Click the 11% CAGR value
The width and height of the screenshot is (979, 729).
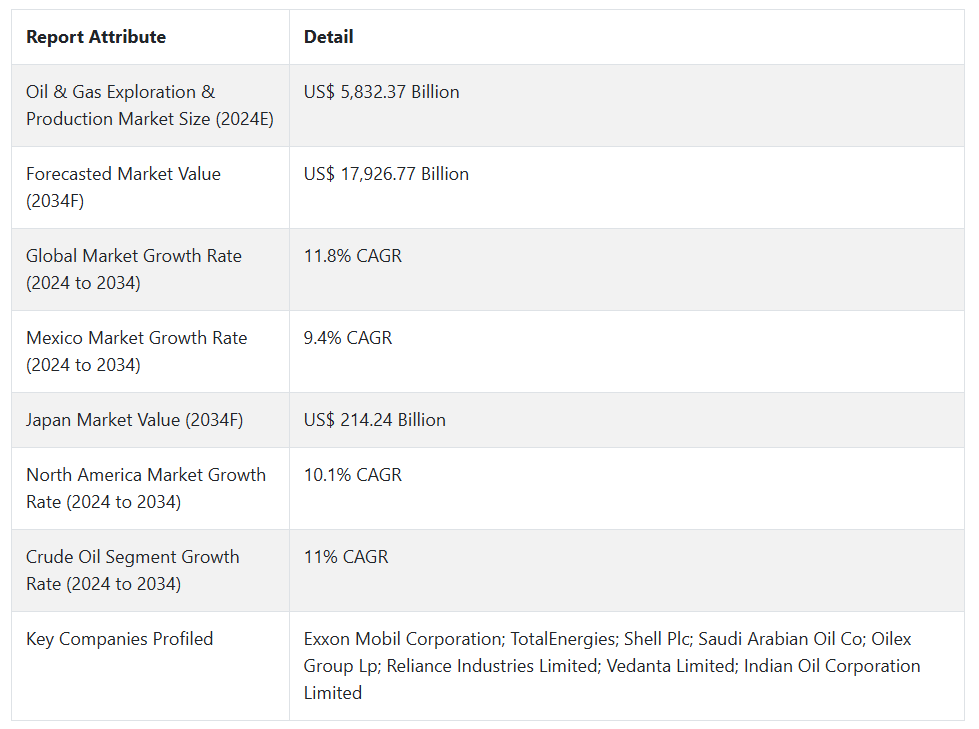346,557
